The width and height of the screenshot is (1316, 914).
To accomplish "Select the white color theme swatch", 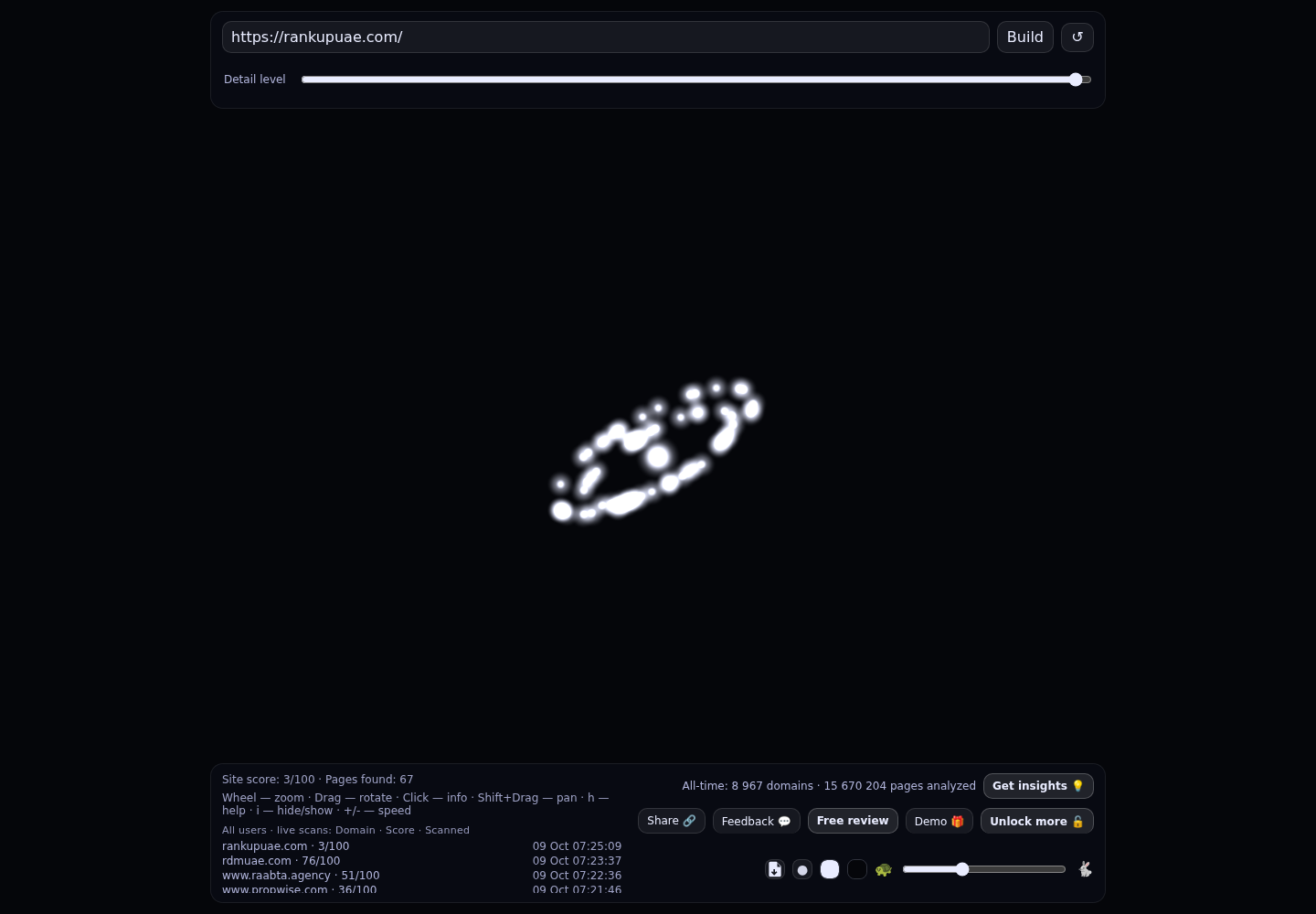I will [x=830, y=869].
